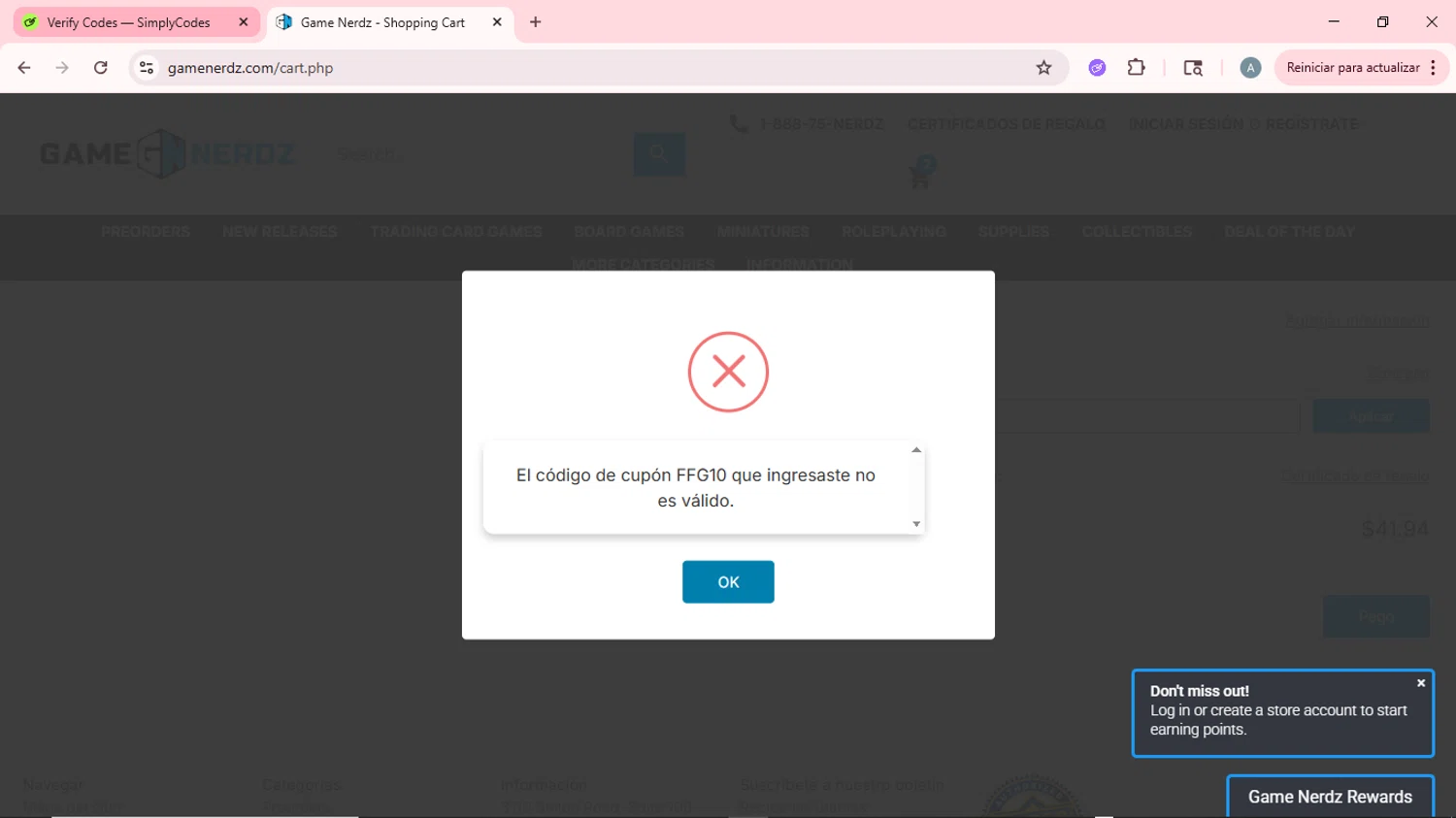Open Certificados de Regalo link
The height and width of the screenshot is (818, 1456).
[x=1007, y=124]
